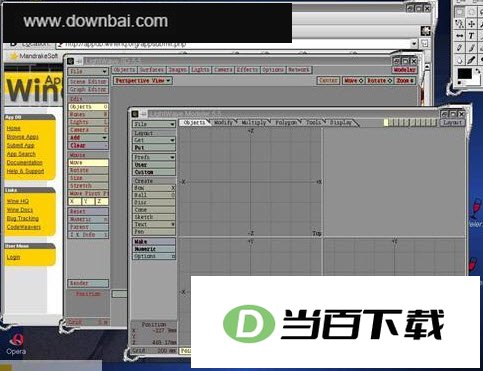The width and height of the screenshot is (483, 371).
Task: Open the Perspective View dropdown
Action: pos(143,81)
